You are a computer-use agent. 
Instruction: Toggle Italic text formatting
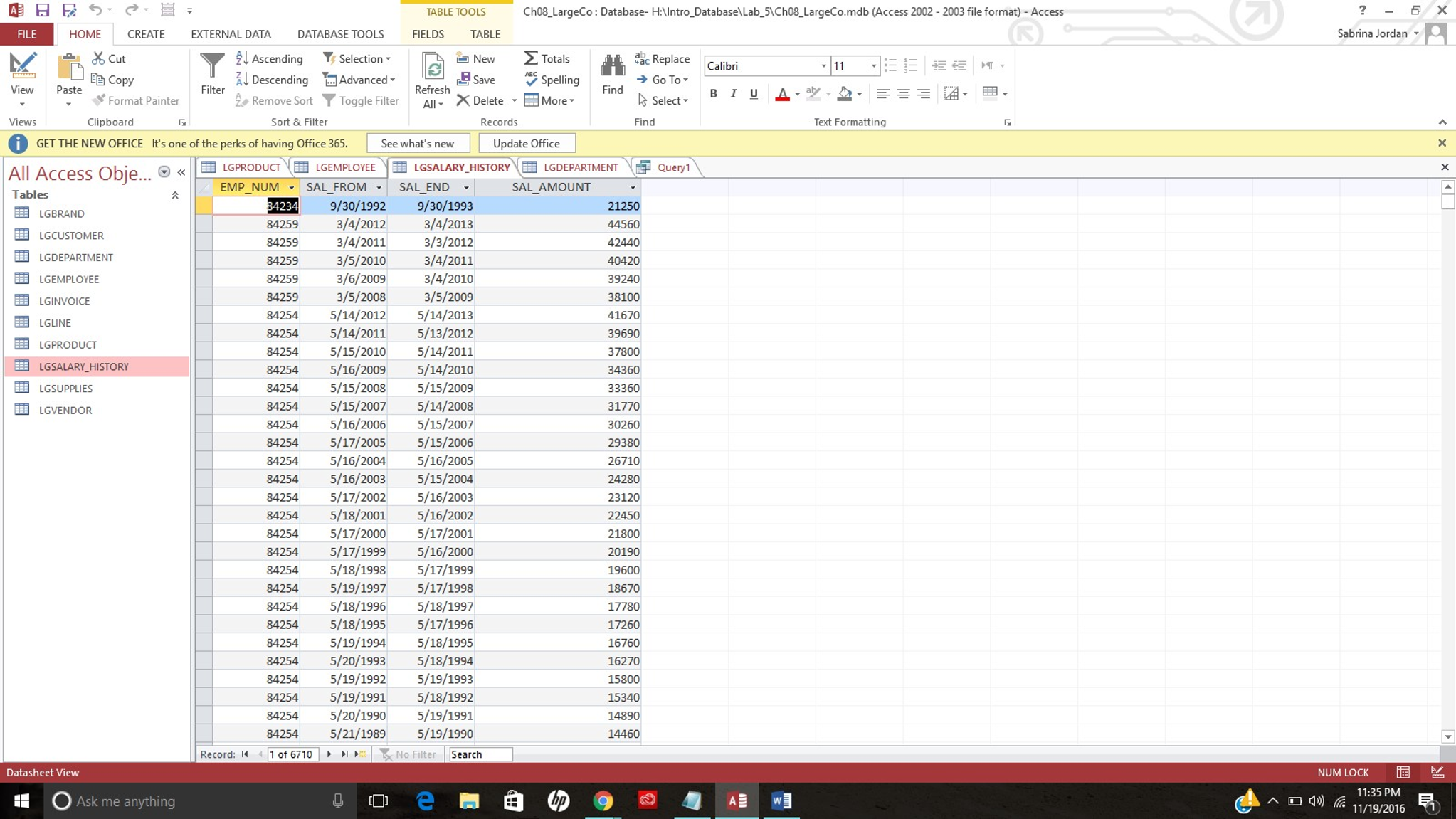[733, 93]
